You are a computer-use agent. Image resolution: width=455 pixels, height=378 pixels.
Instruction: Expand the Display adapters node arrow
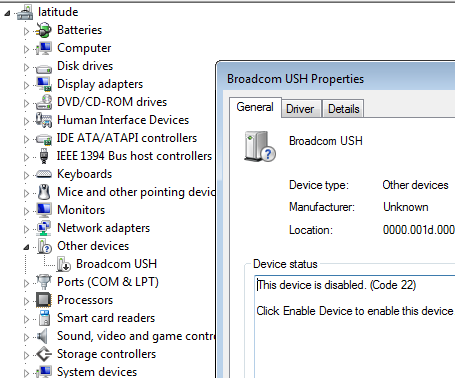[x=26, y=85]
